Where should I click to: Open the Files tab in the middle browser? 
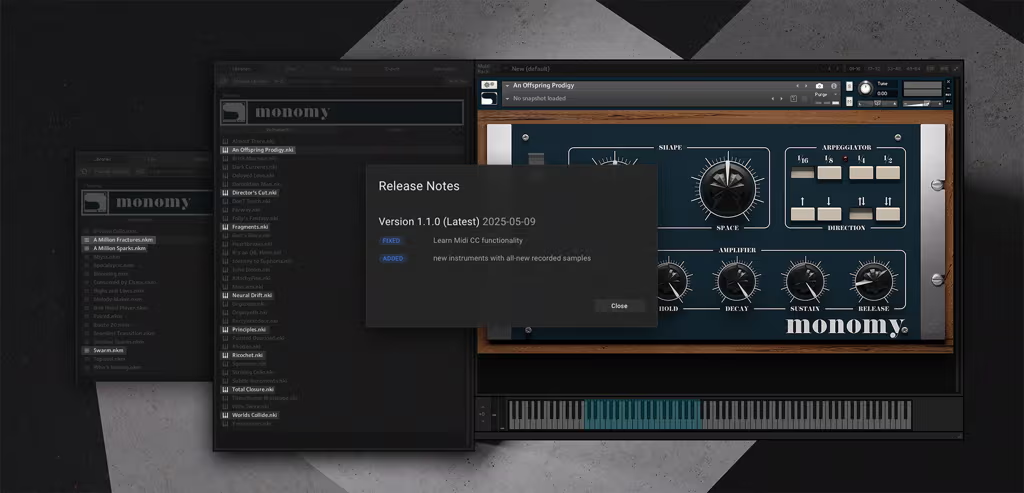pos(291,69)
